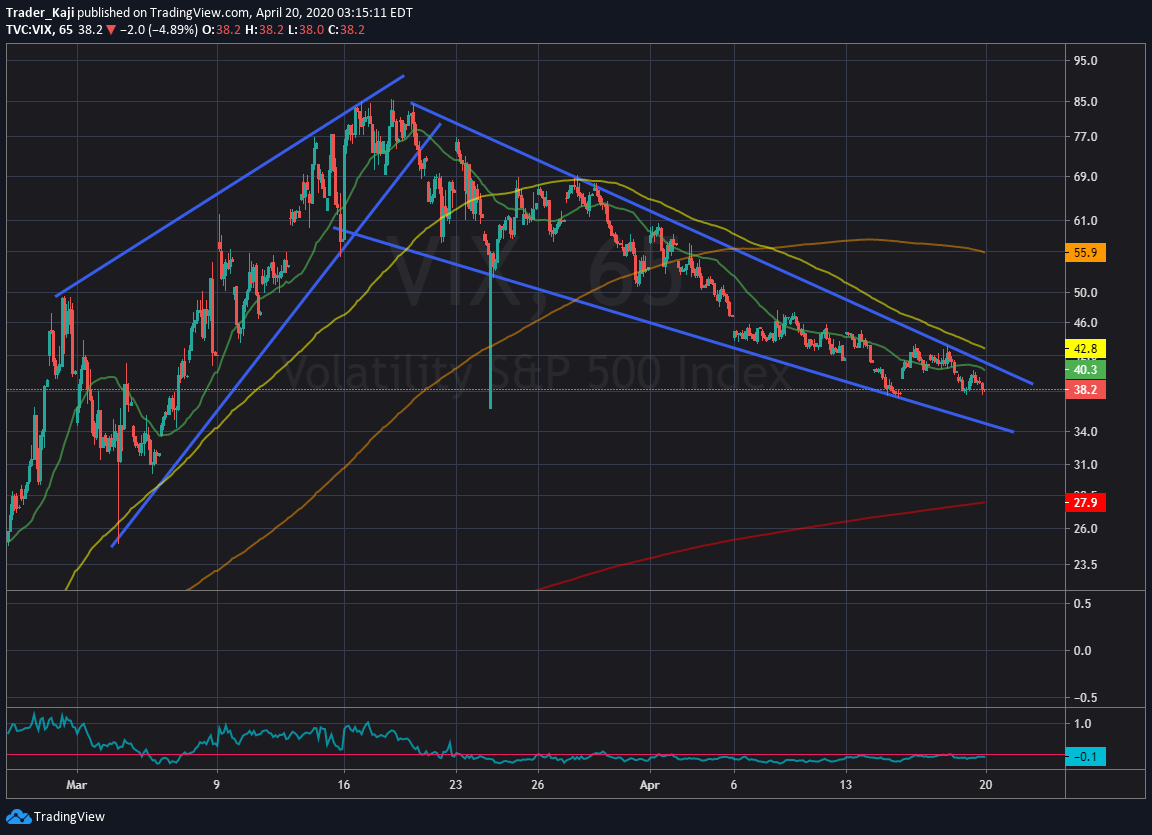Click the H:38.2 high value
This screenshot has height=835, width=1152.
click(262, 30)
